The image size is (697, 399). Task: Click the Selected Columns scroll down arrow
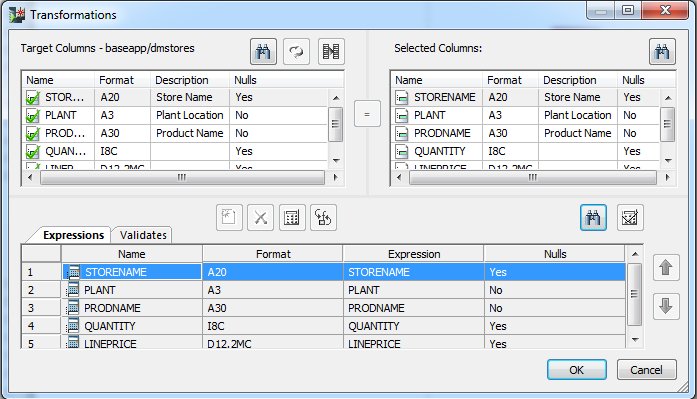(668, 160)
